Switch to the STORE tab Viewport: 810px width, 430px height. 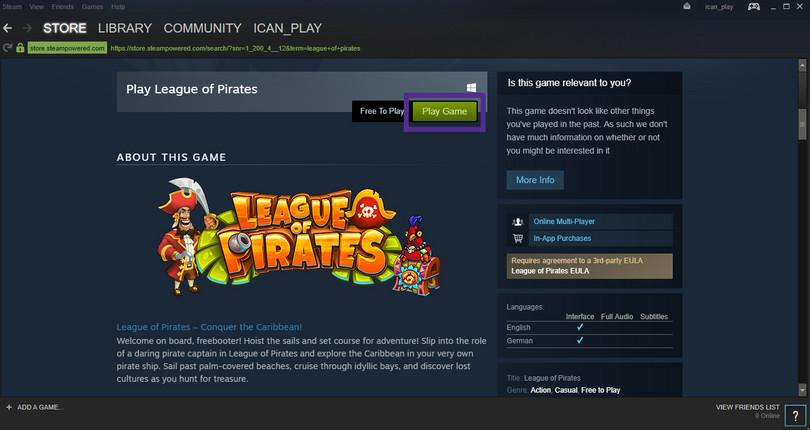click(x=65, y=28)
